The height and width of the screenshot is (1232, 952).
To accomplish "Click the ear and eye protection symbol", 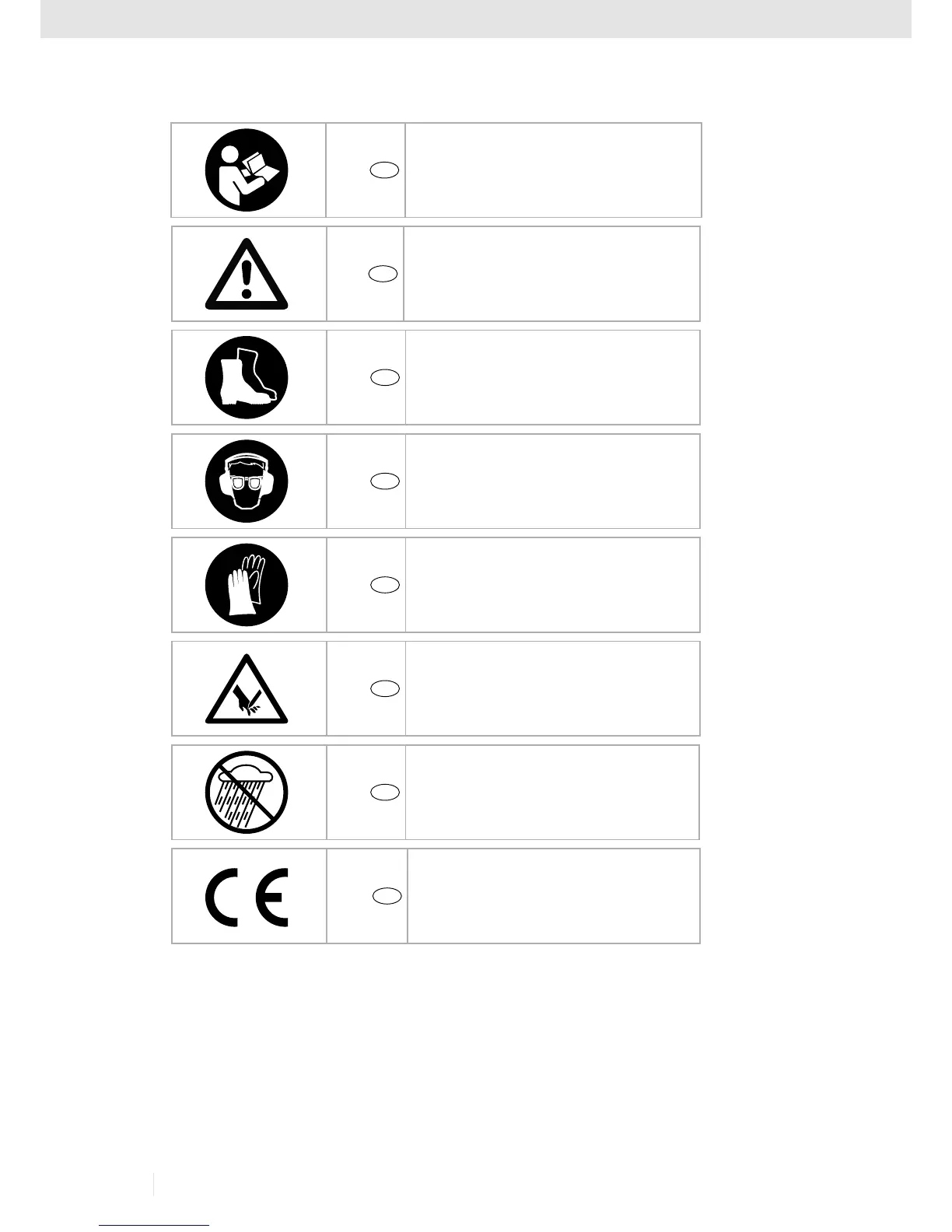I will [x=247, y=481].
